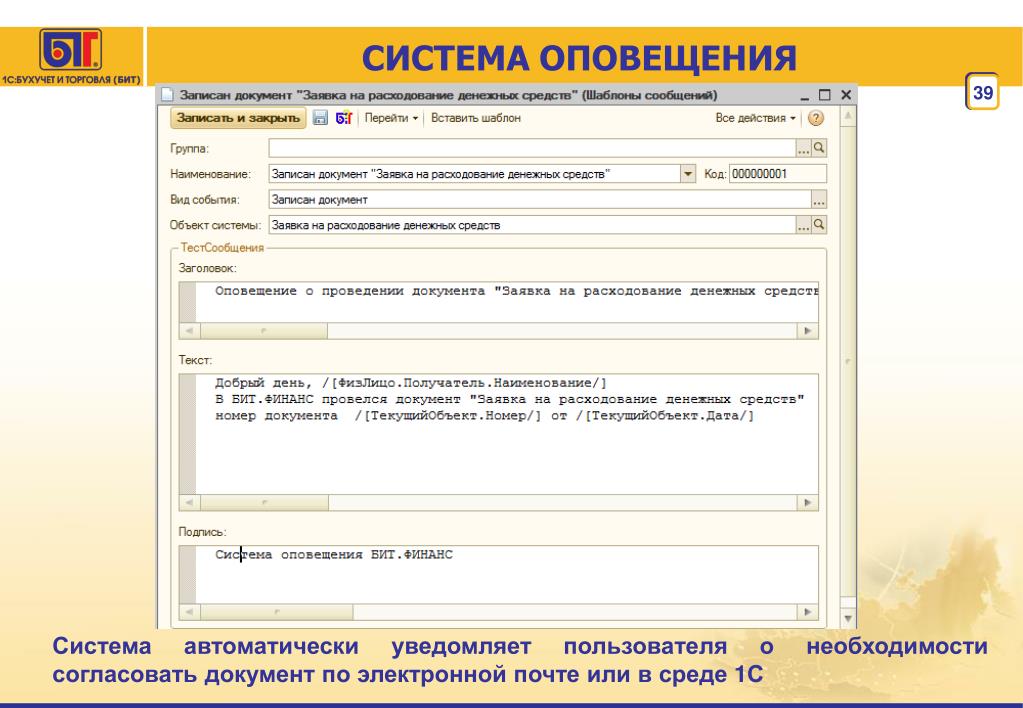
Task: Click the Заголовок text area
Action: click(x=507, y=303)
